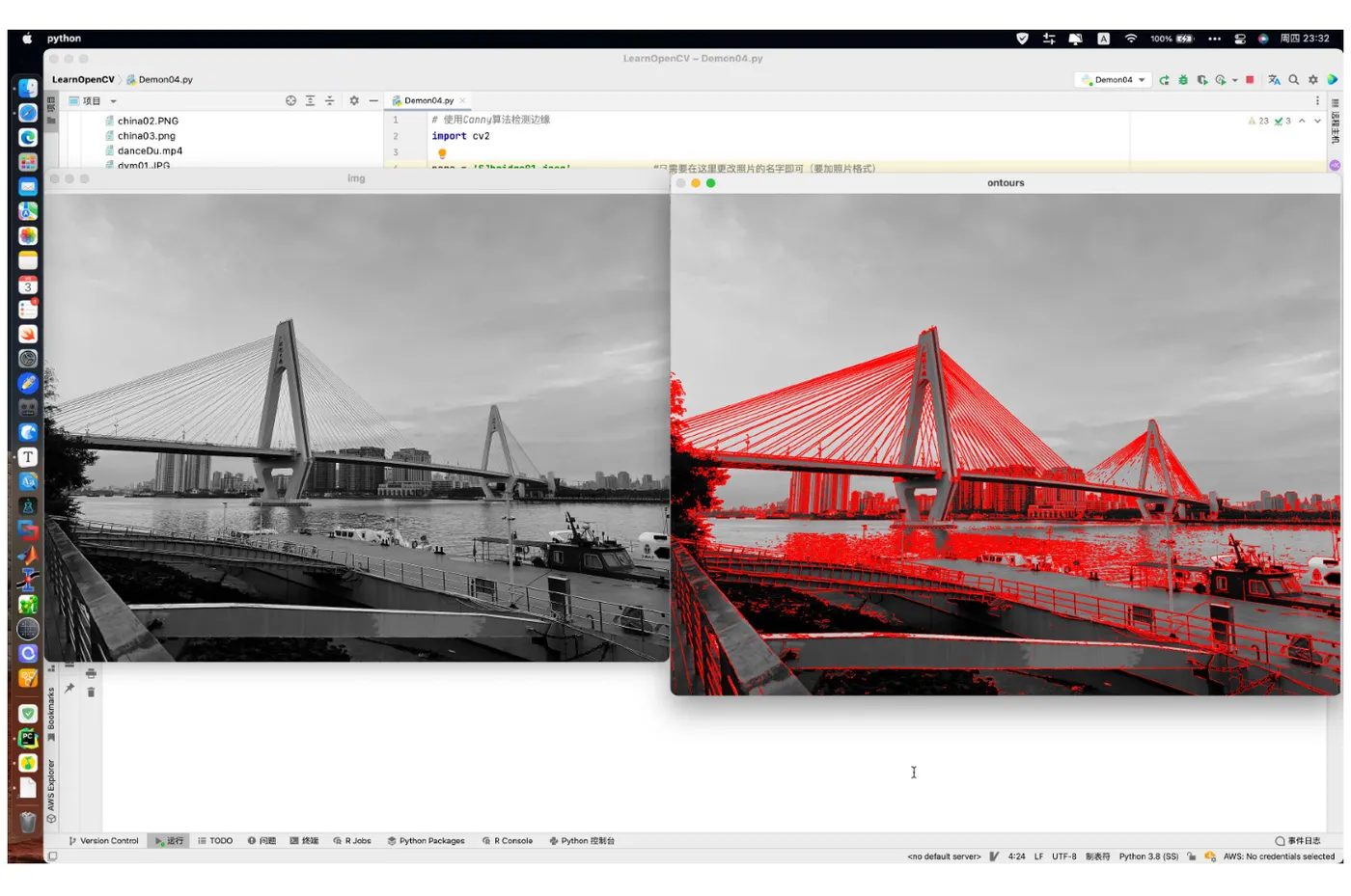Open the 问题 problems tool window
This screenshot has height=896, width=1351.
tap(262, 841)
